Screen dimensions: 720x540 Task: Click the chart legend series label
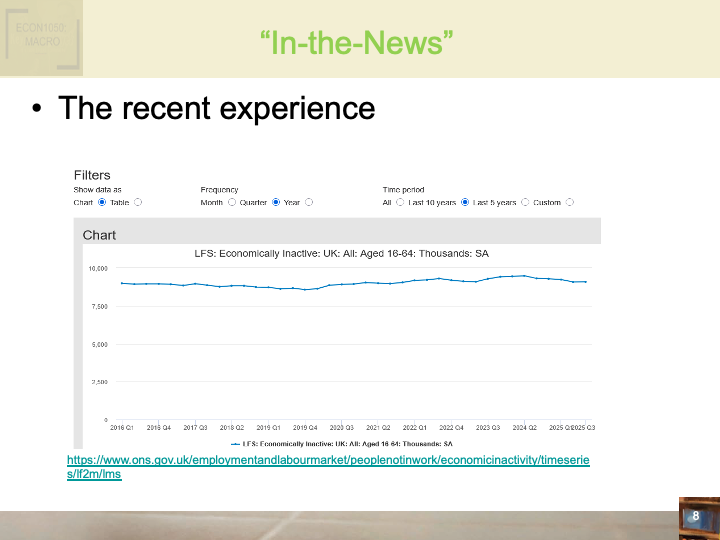[348, 442]
